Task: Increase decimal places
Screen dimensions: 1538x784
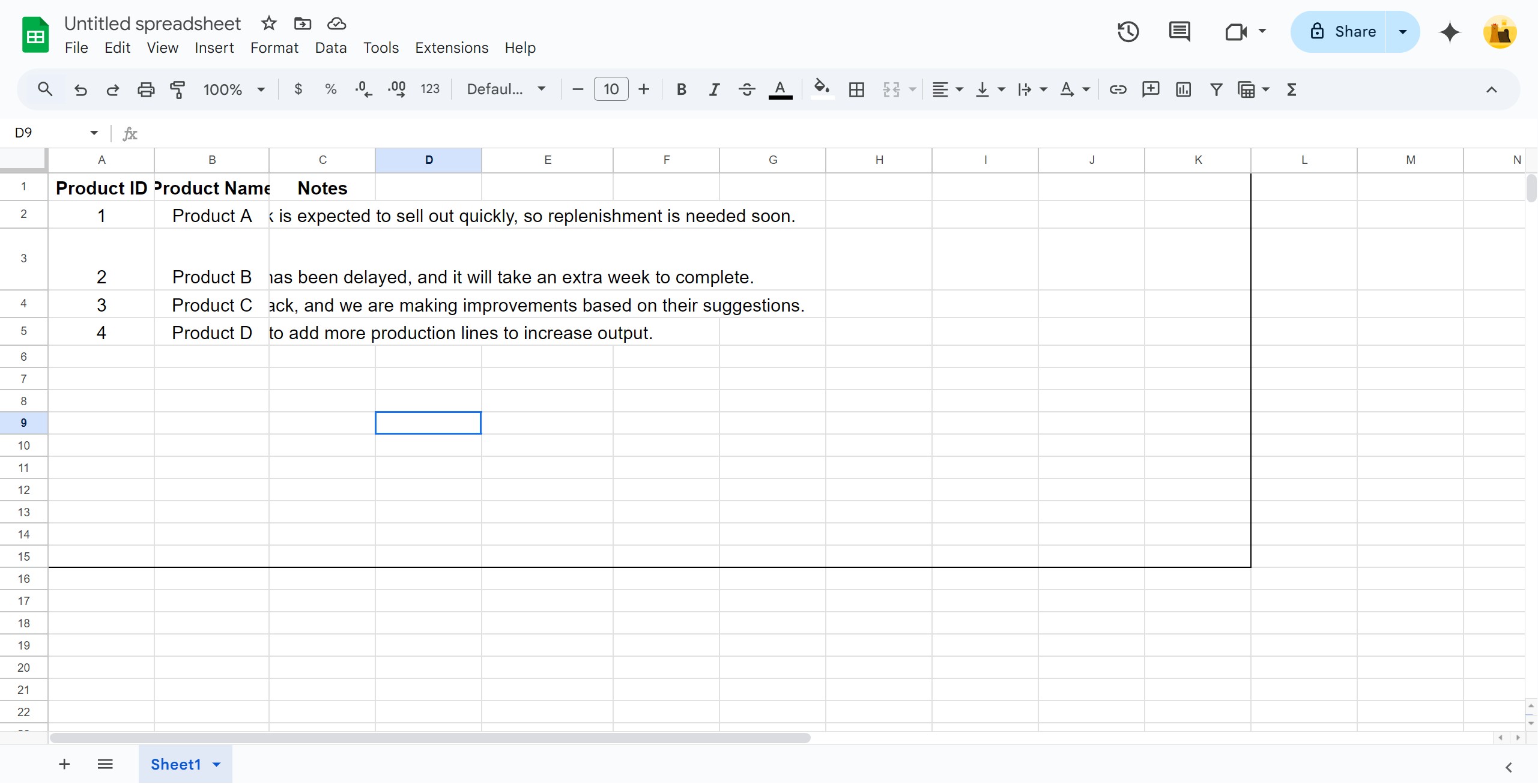Action: click(396, 89)
